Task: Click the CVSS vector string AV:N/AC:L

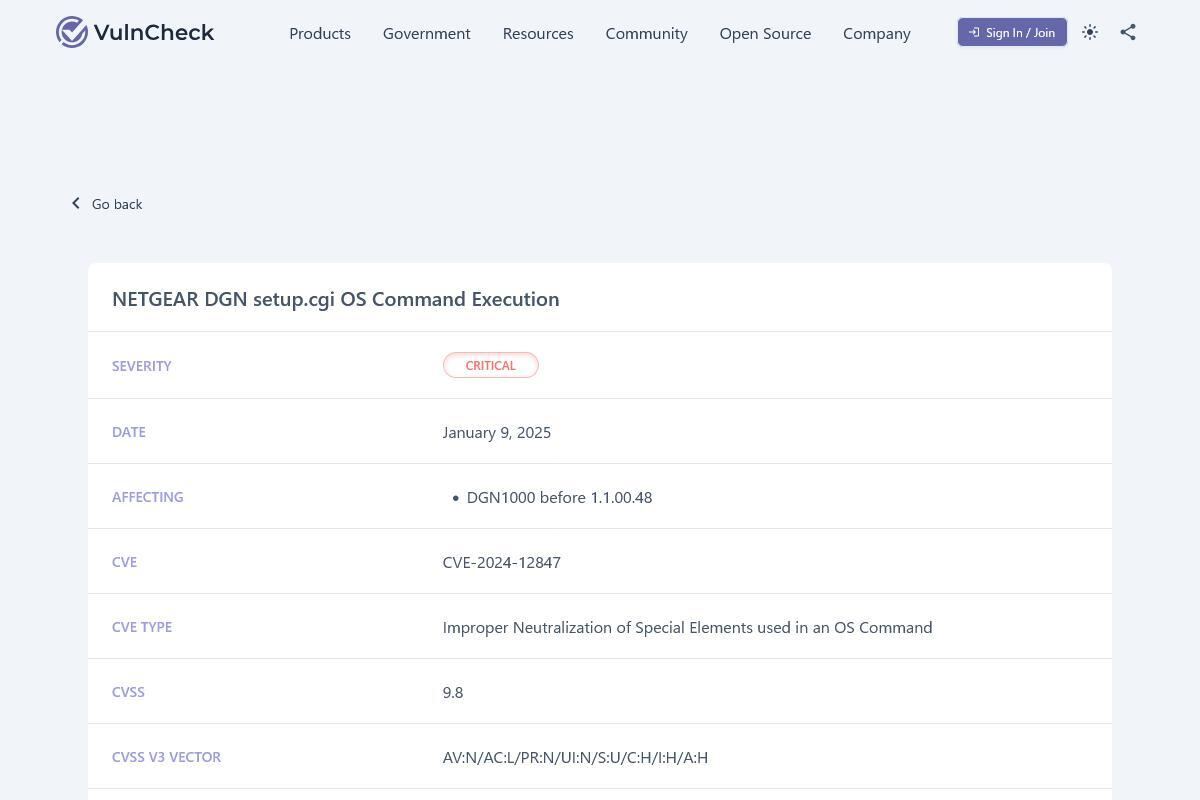Action: click(x=576, y=757)
